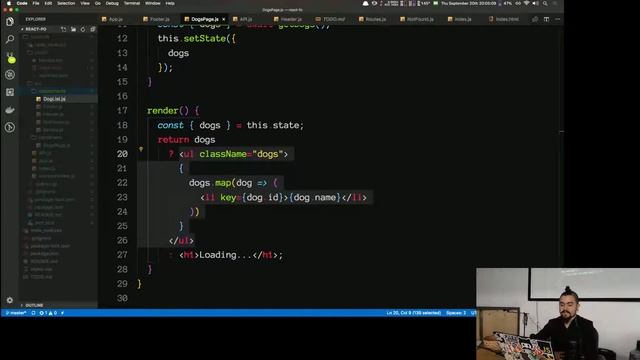Close the DogsPage.js tab with its X
Viewport: 640px width, 360px height.
[224, 19]
